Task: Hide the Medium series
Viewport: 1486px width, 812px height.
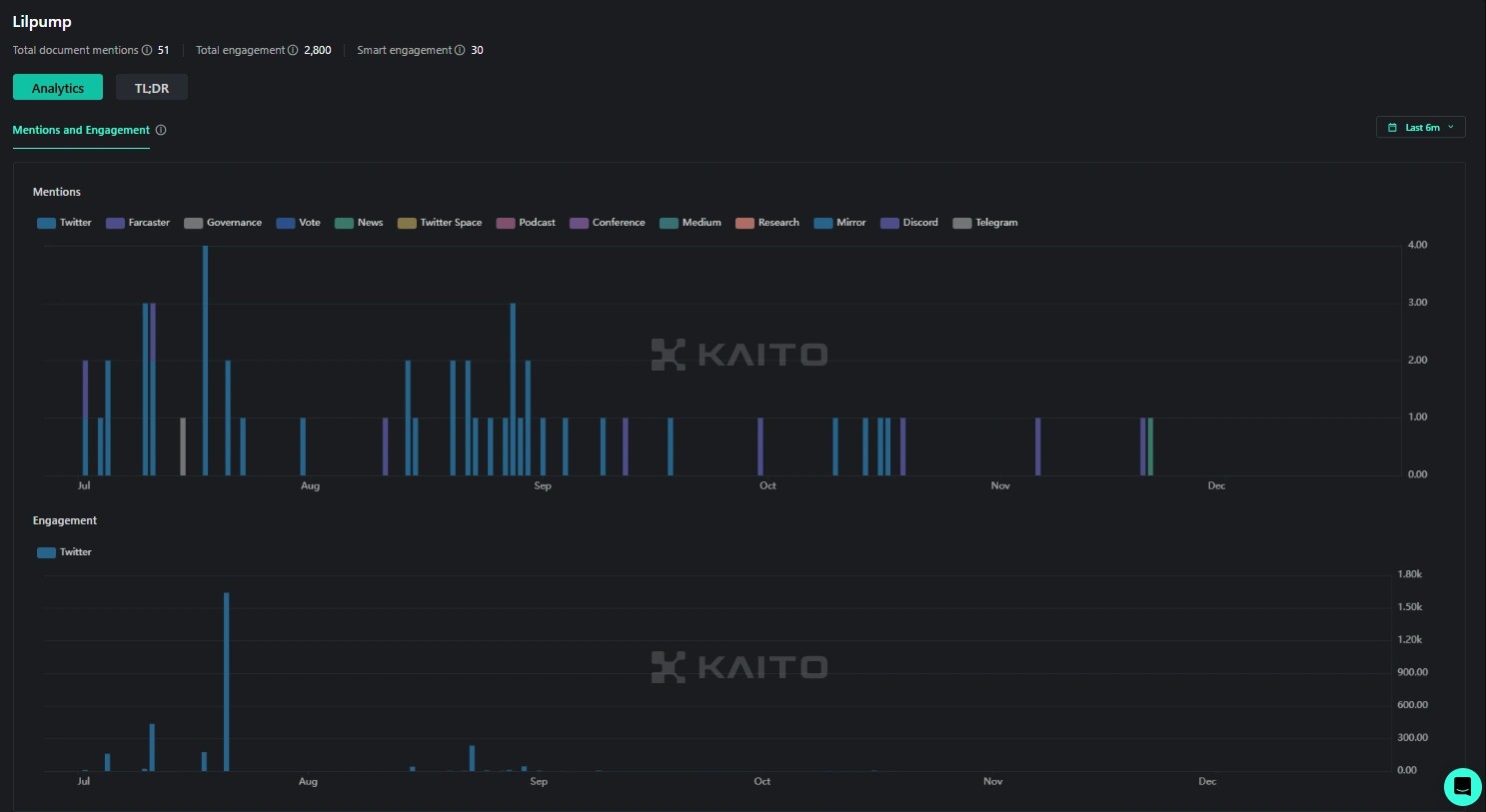Action: click(x=691, y=223)
